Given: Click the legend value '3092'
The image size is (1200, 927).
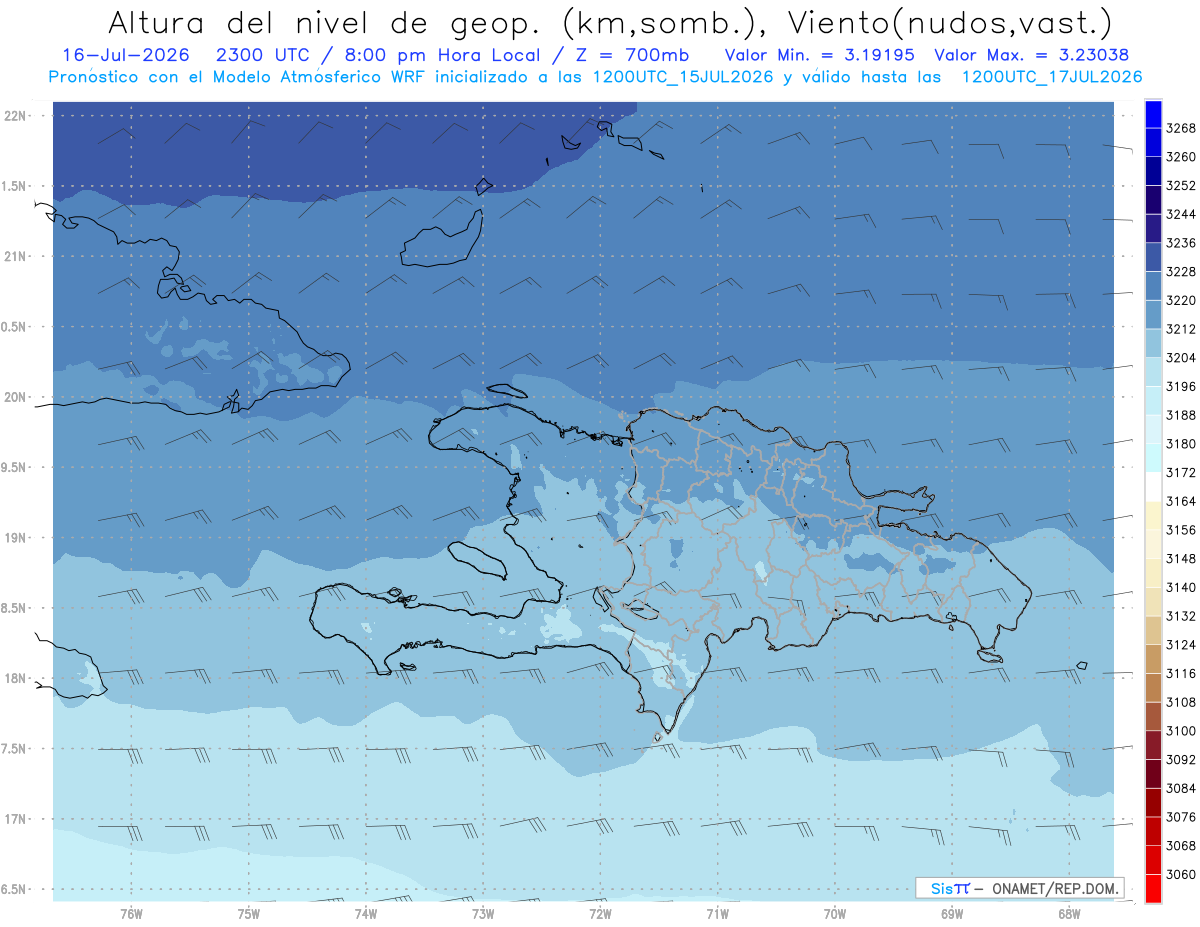Looking at the screenshot, I should [x=1181, y=760].
